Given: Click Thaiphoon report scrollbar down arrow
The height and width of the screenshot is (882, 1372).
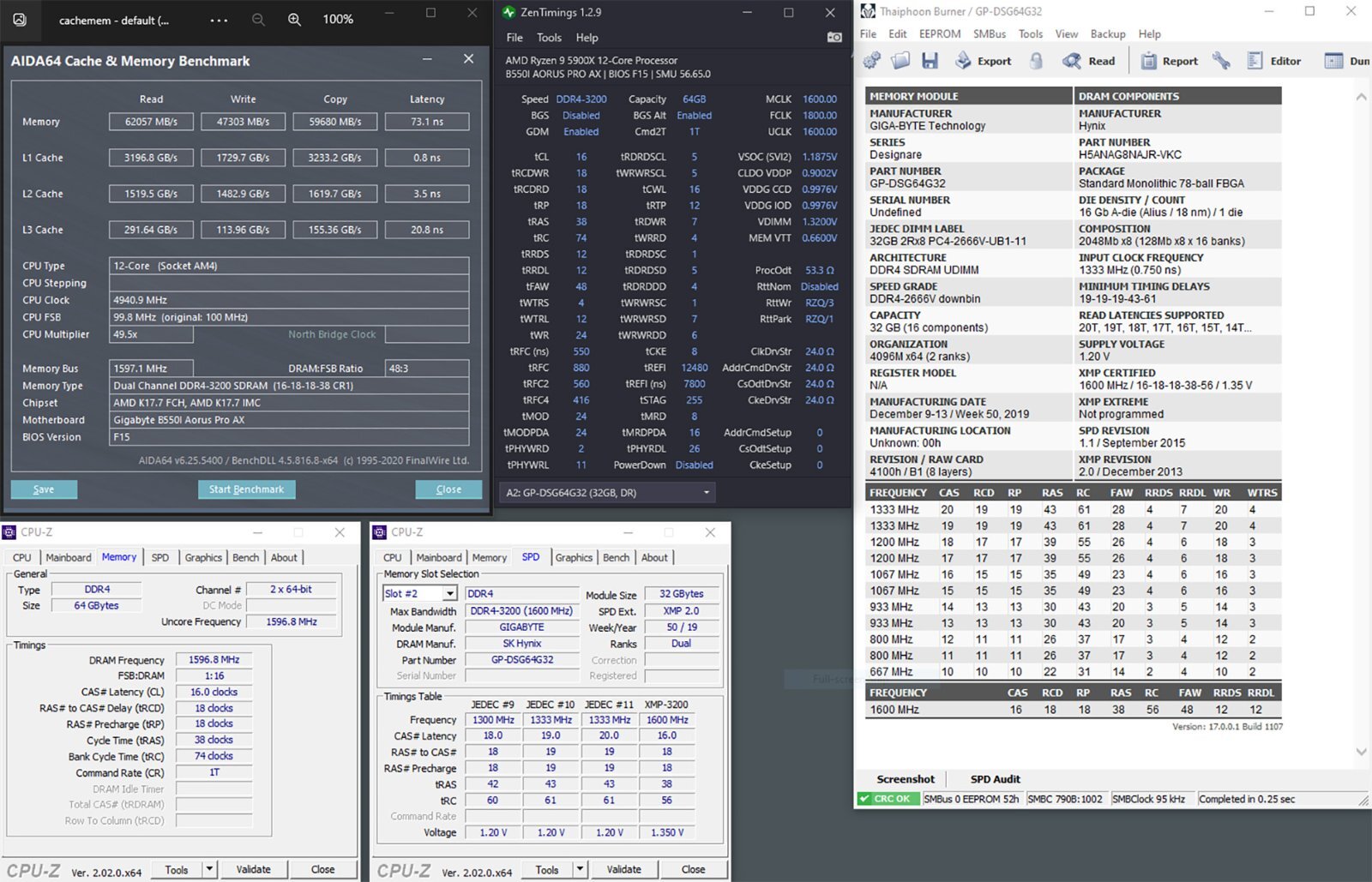Looking at the screenshot, I should 1361,752.
